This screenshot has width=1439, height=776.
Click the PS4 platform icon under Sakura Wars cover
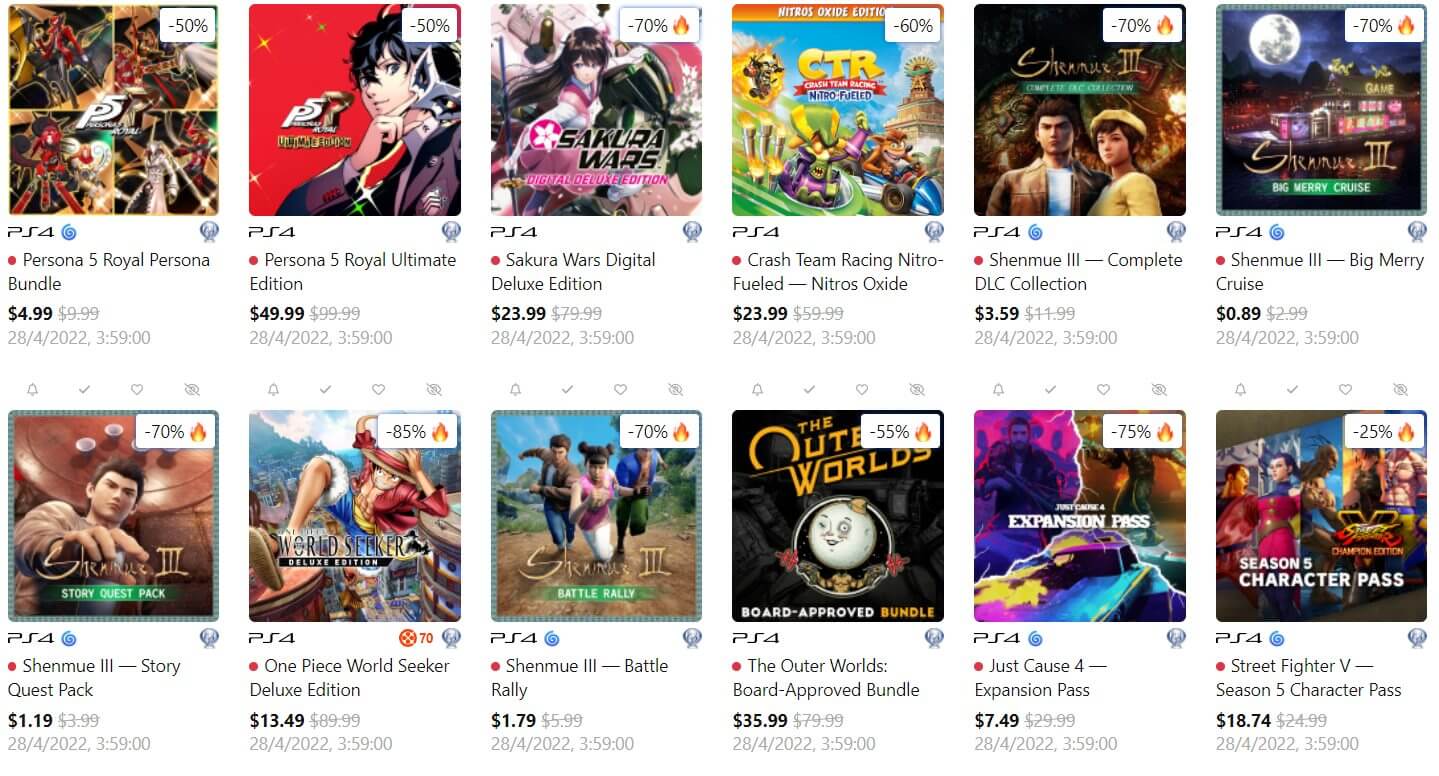point(513,232)
